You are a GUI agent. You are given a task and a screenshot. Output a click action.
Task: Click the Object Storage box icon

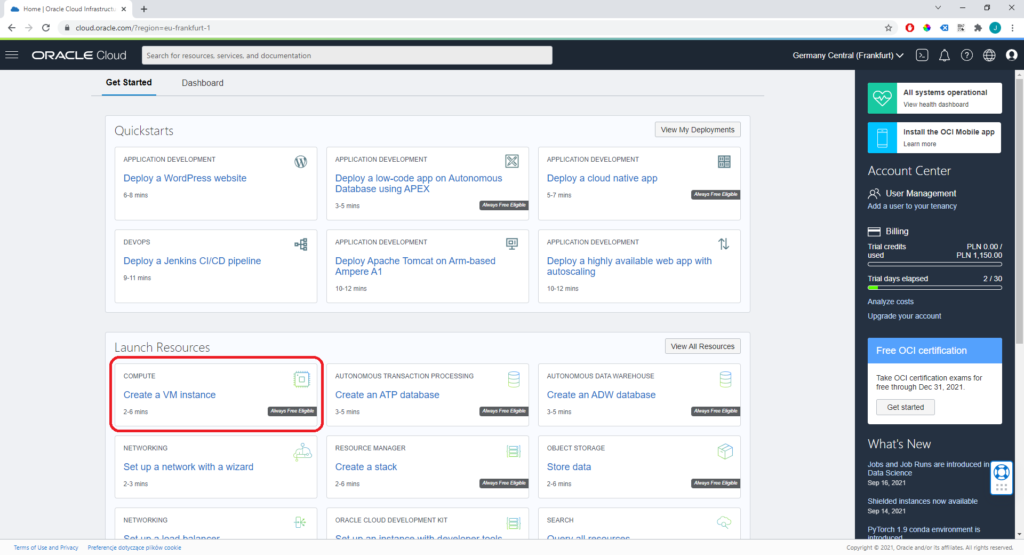(x=726, y=451)
